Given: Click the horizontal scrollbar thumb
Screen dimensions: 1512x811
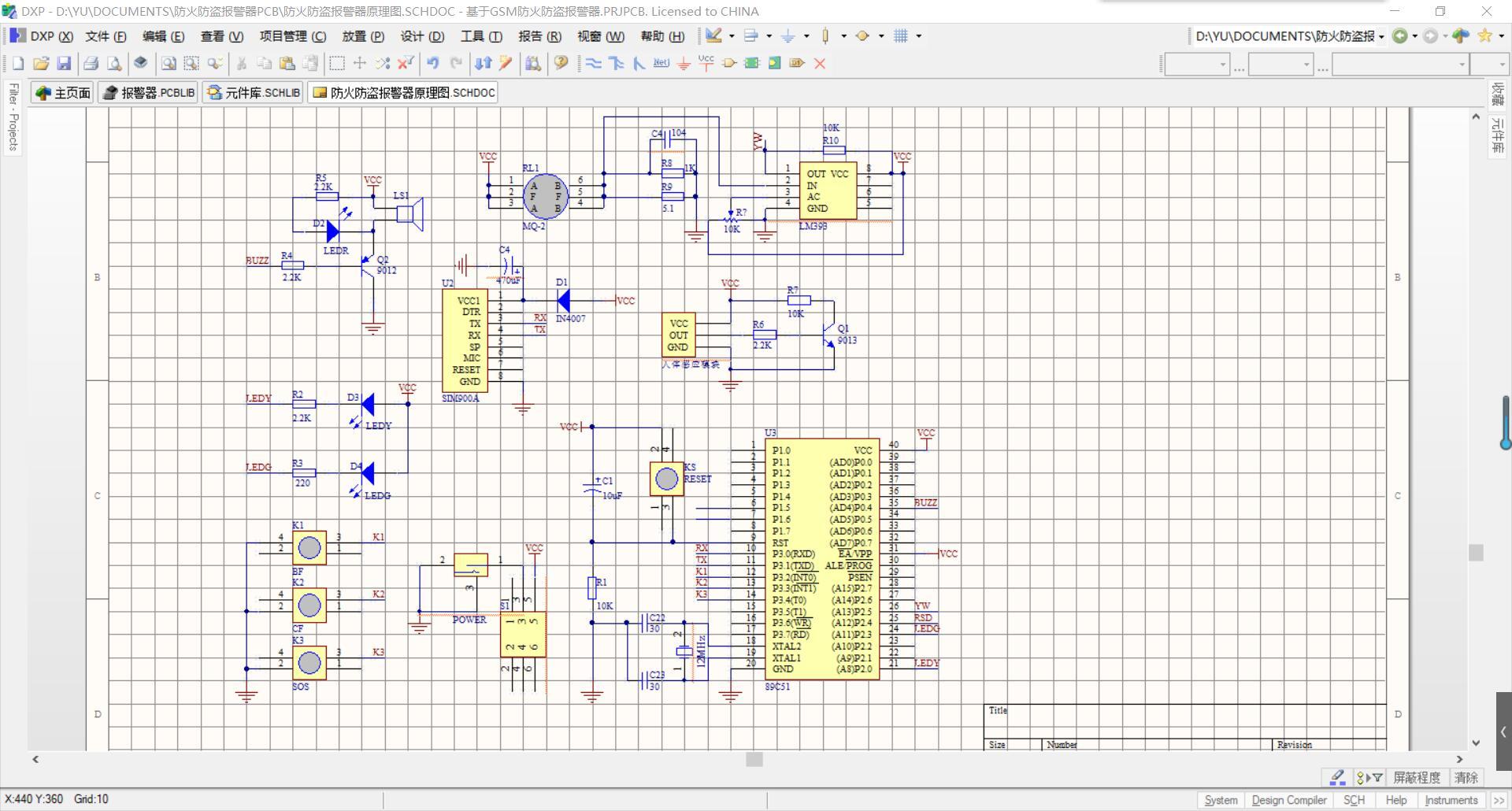Looking at the screenshot, I should [x=754, y=759].
